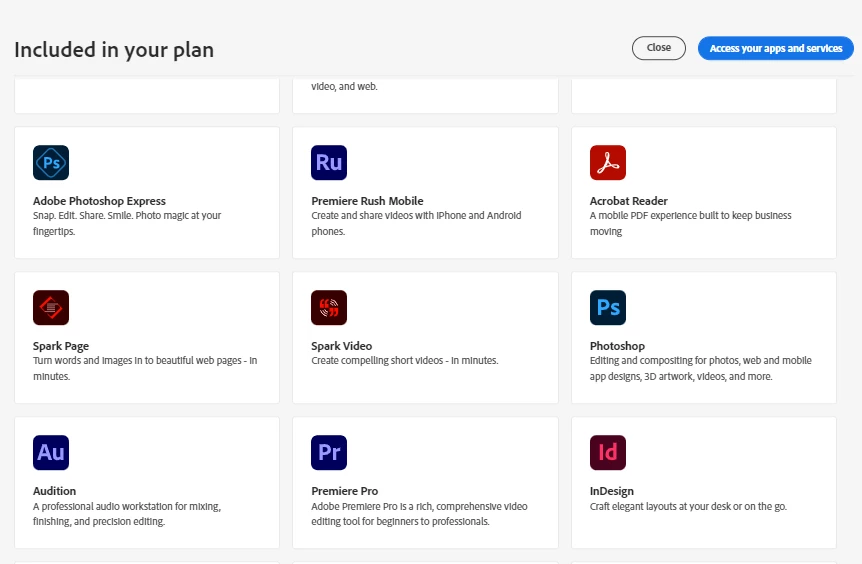862x564 pixels.
Task: Click the InDesign Id icon
Action: pyautogui.click(x=607, y=453)
